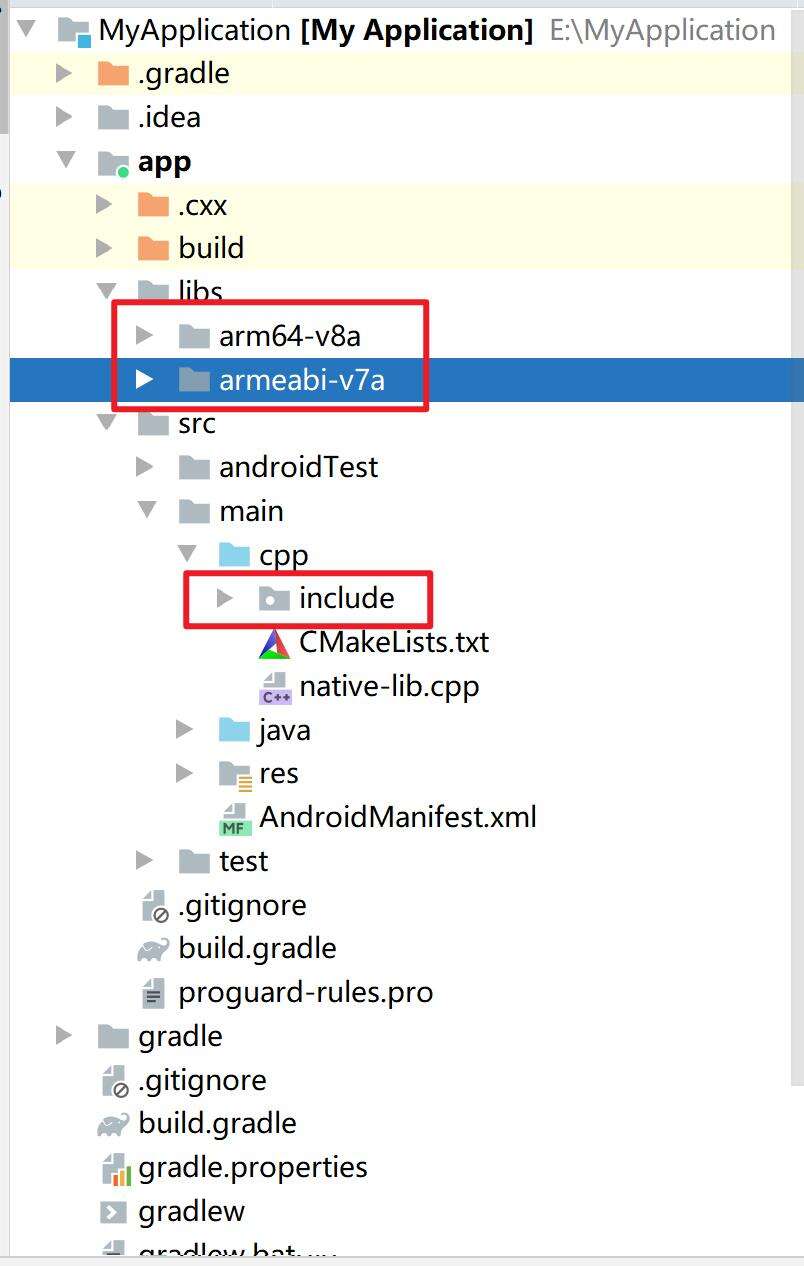This screenshot has height=1266, width=804.
Task: Open the AndroidManifest.xml file
Action: 397,816
